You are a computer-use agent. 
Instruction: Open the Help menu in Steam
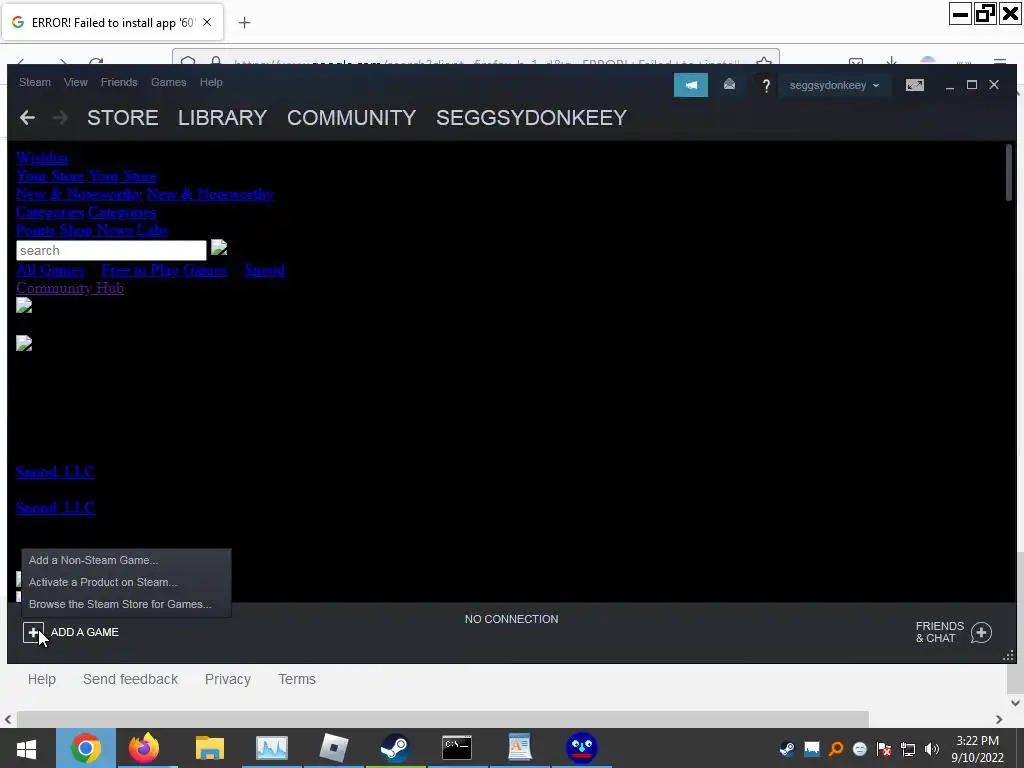pos(211,82)
